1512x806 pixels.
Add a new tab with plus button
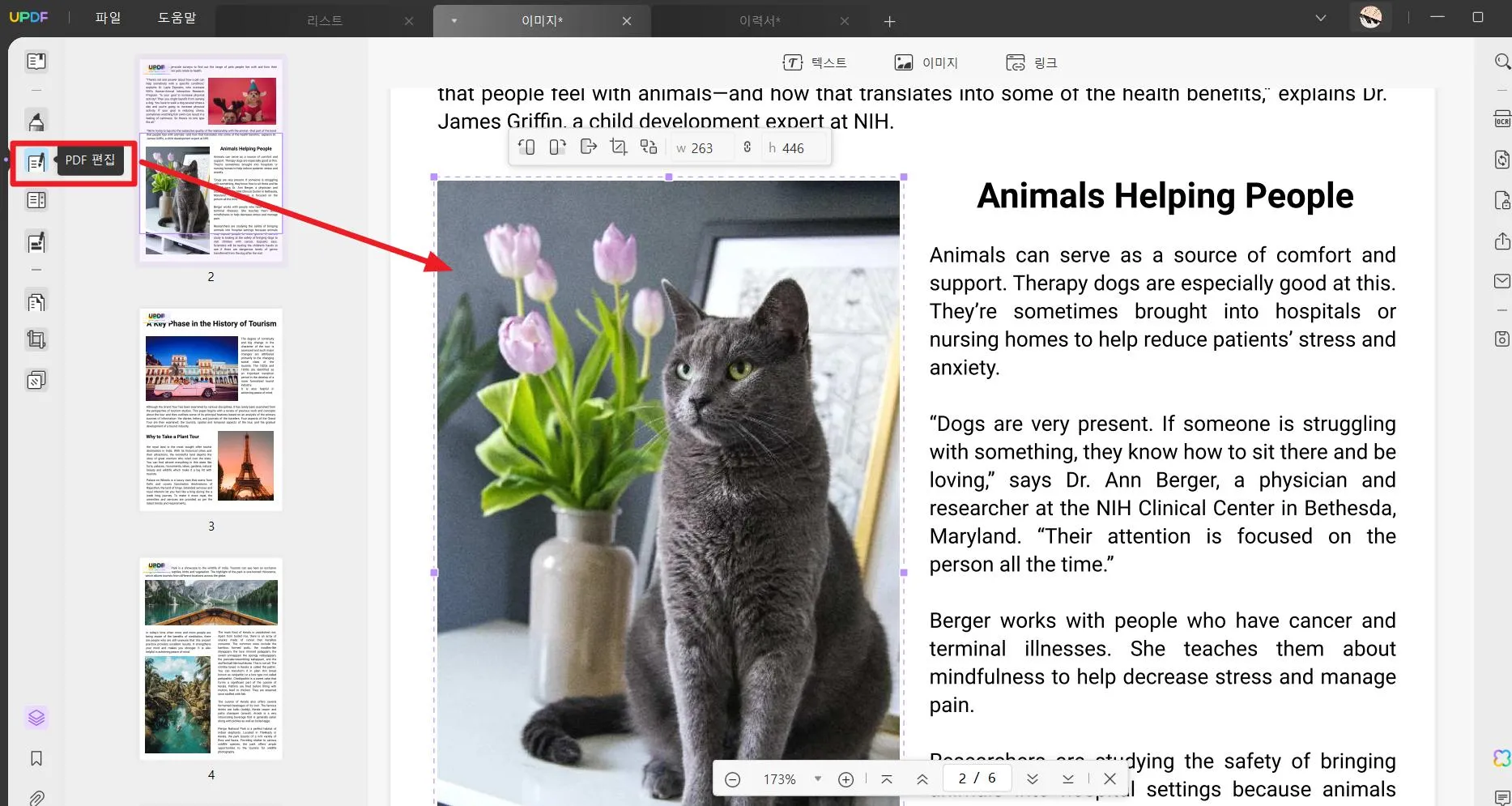click(x=889, y=21)
